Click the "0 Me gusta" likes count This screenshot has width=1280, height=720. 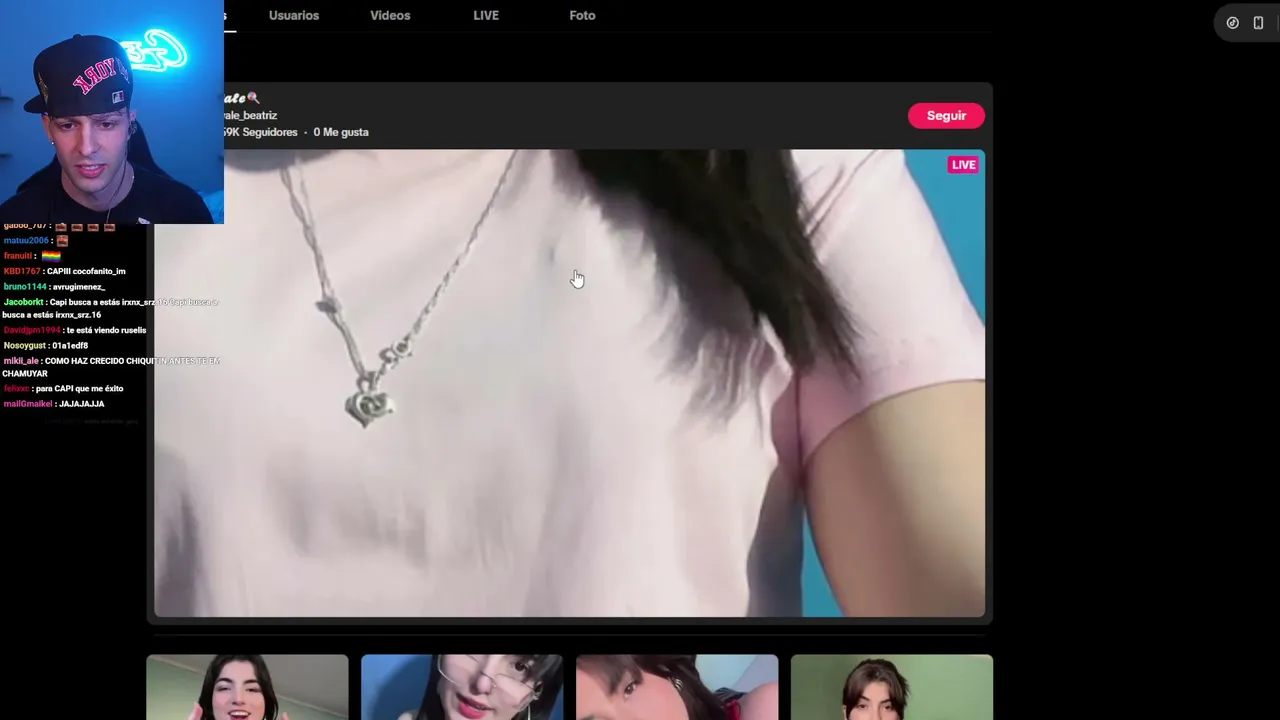coord(341,132)
